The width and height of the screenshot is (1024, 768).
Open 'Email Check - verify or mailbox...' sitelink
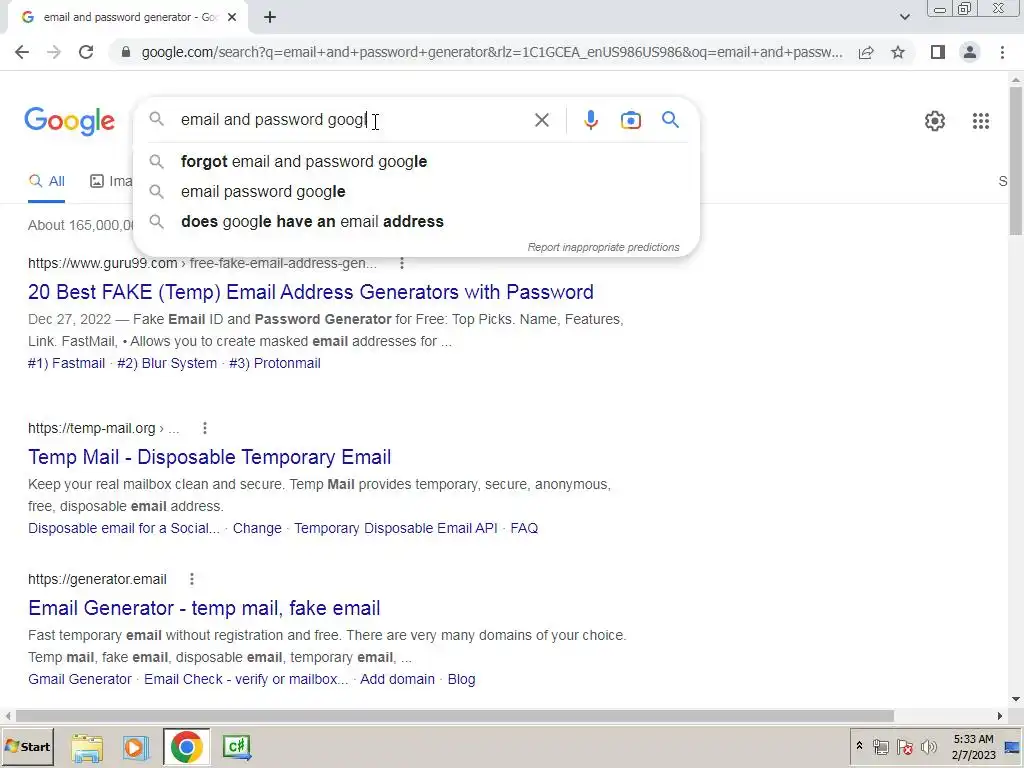pyautogui.click(x=246, y=679)
